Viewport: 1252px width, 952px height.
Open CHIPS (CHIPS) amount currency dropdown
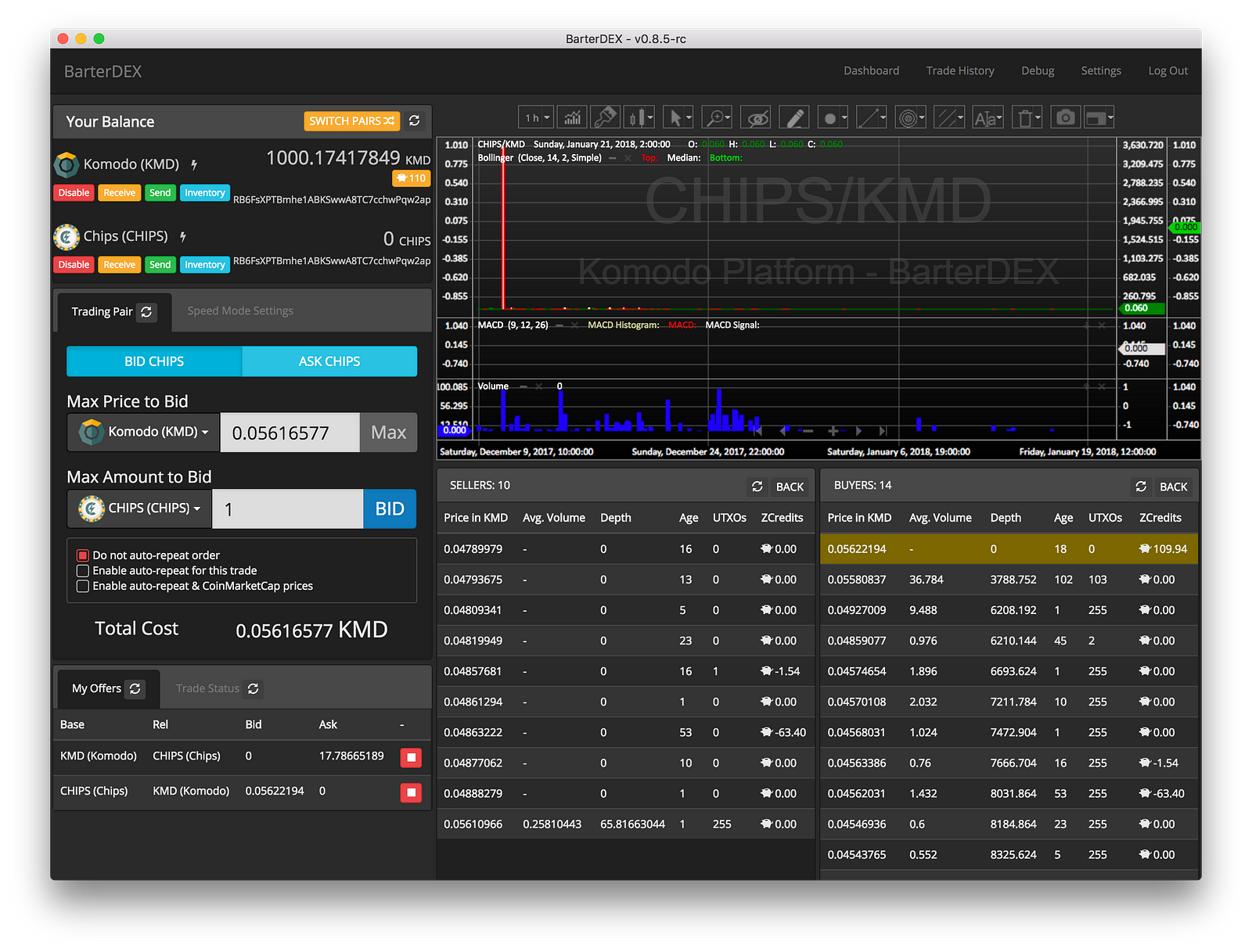click(x=140, y=508)
